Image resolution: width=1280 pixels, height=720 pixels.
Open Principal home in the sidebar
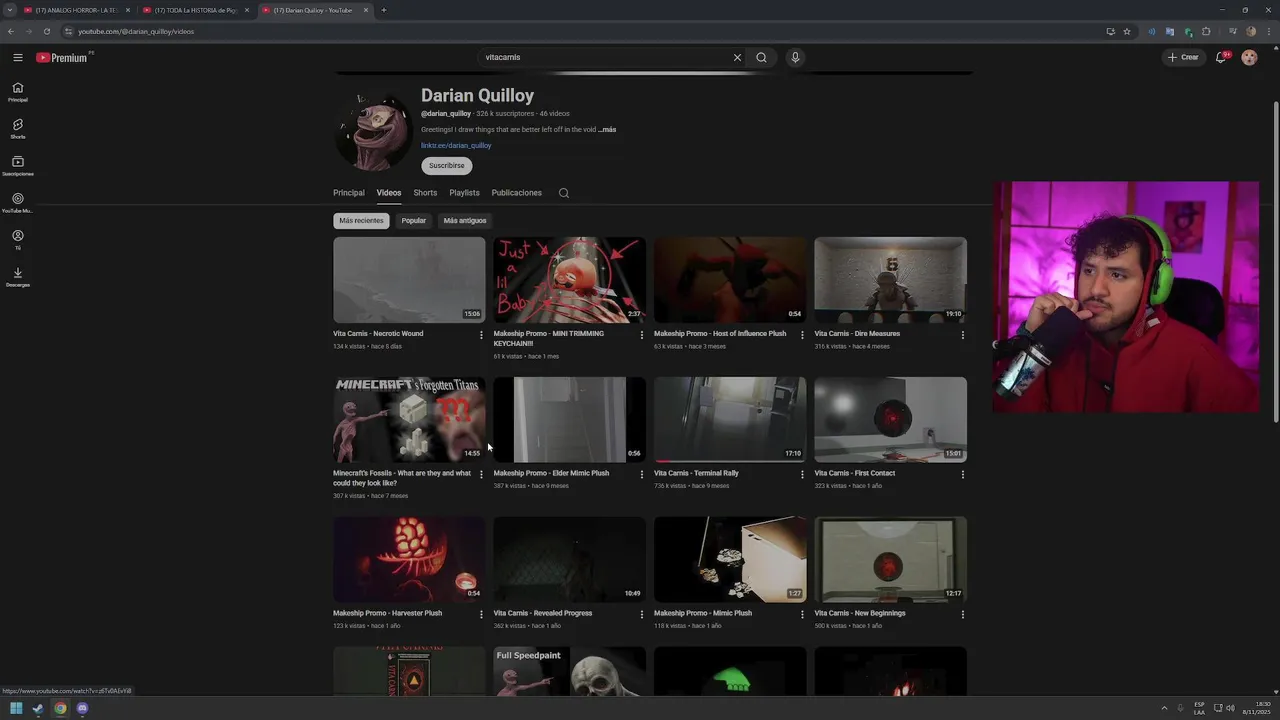click(x=18, y=91)
